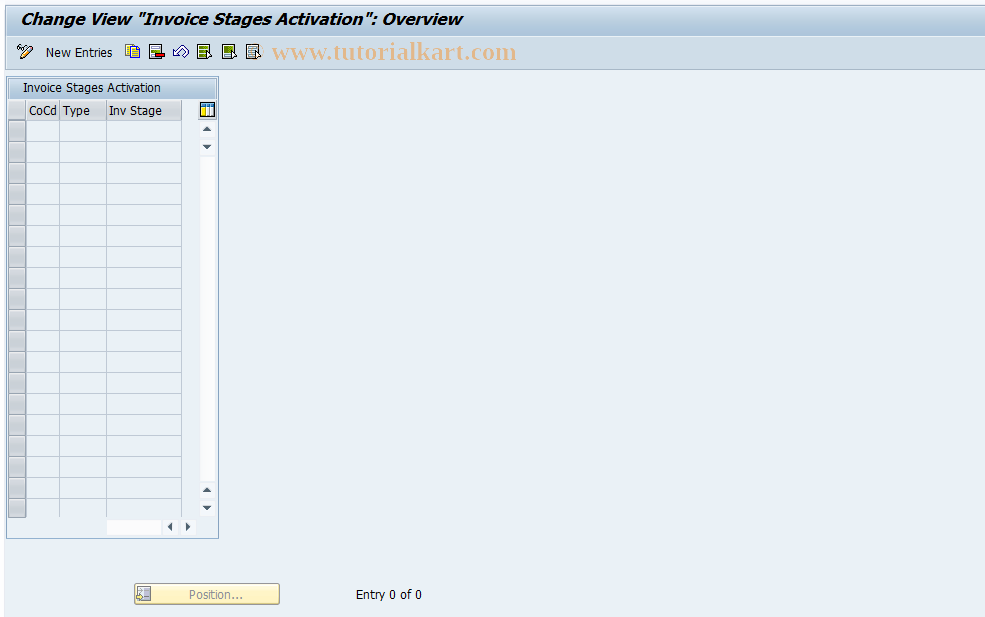This screenshot has width=985, height=617.
Task: Click horizontal scroll right arrow
Action: point(188,527)
